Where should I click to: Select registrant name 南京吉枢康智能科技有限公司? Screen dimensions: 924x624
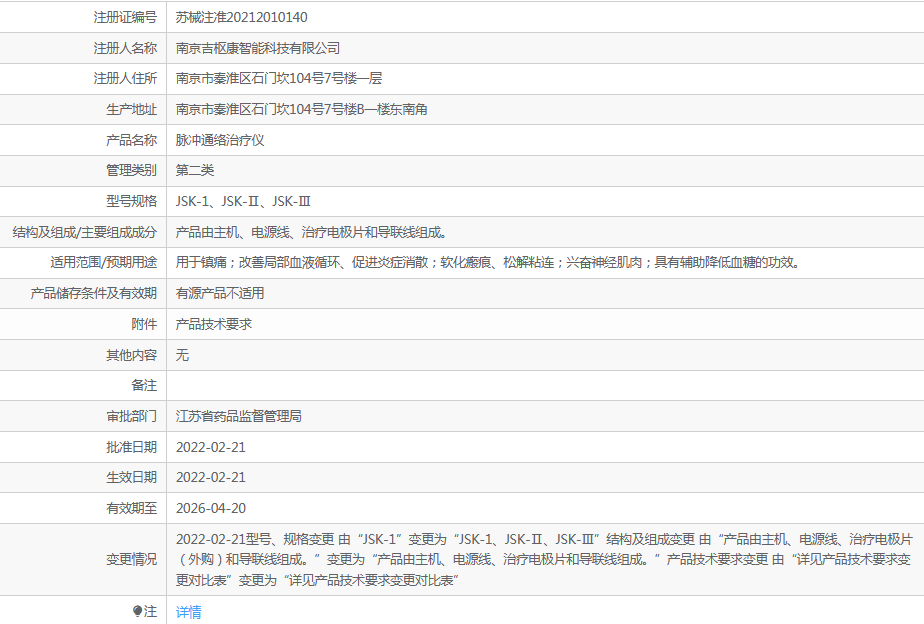pyautogui.click(x=258, y=48)
